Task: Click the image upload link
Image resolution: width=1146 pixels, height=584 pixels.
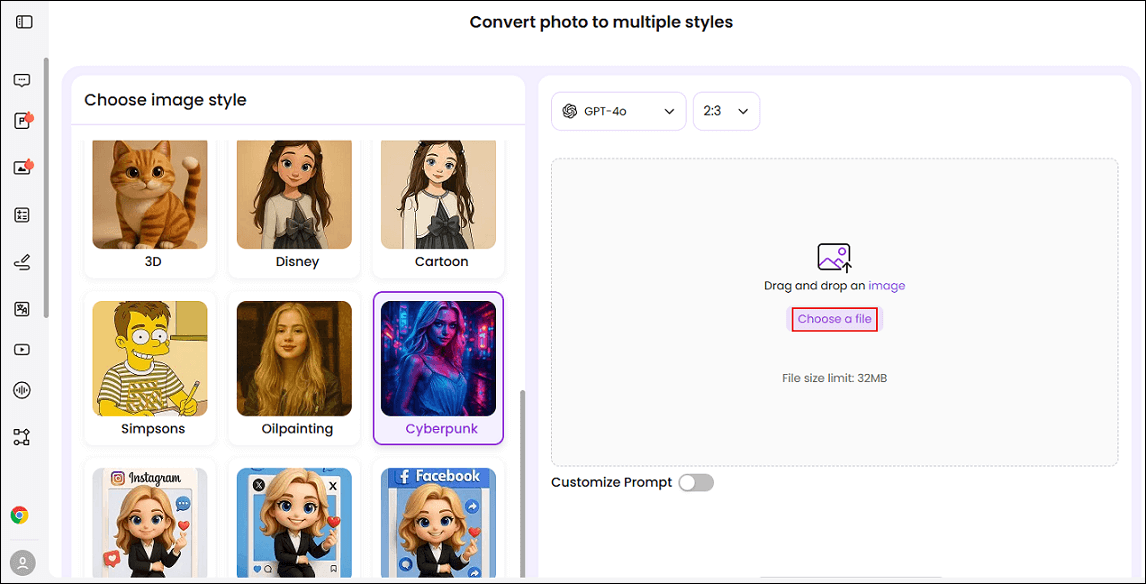Action: click(887, 285)
